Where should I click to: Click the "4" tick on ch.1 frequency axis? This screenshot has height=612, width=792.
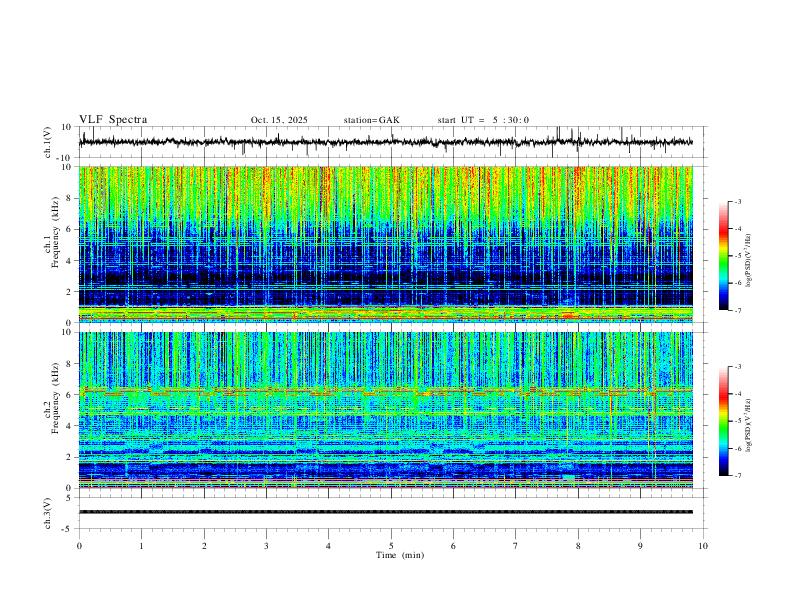69,261
